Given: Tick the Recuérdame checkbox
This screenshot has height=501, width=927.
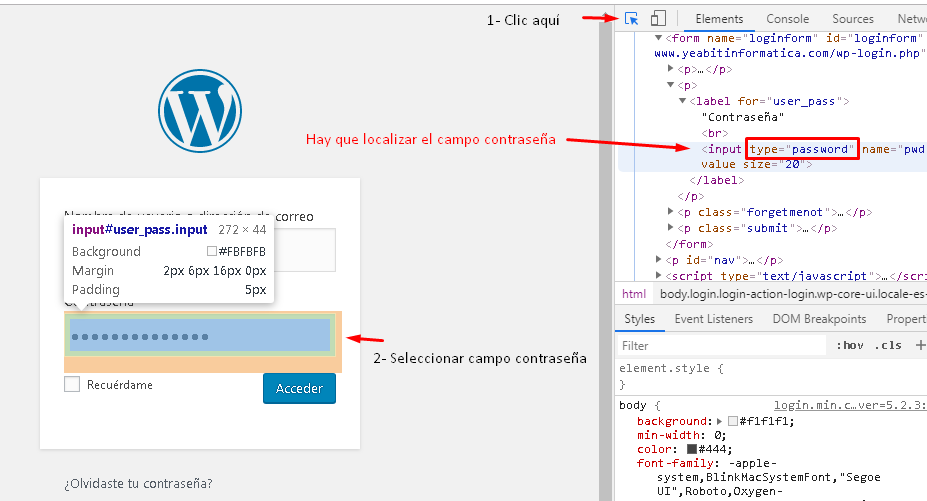Looking at the screenshot, I should (x=72, y=384).
